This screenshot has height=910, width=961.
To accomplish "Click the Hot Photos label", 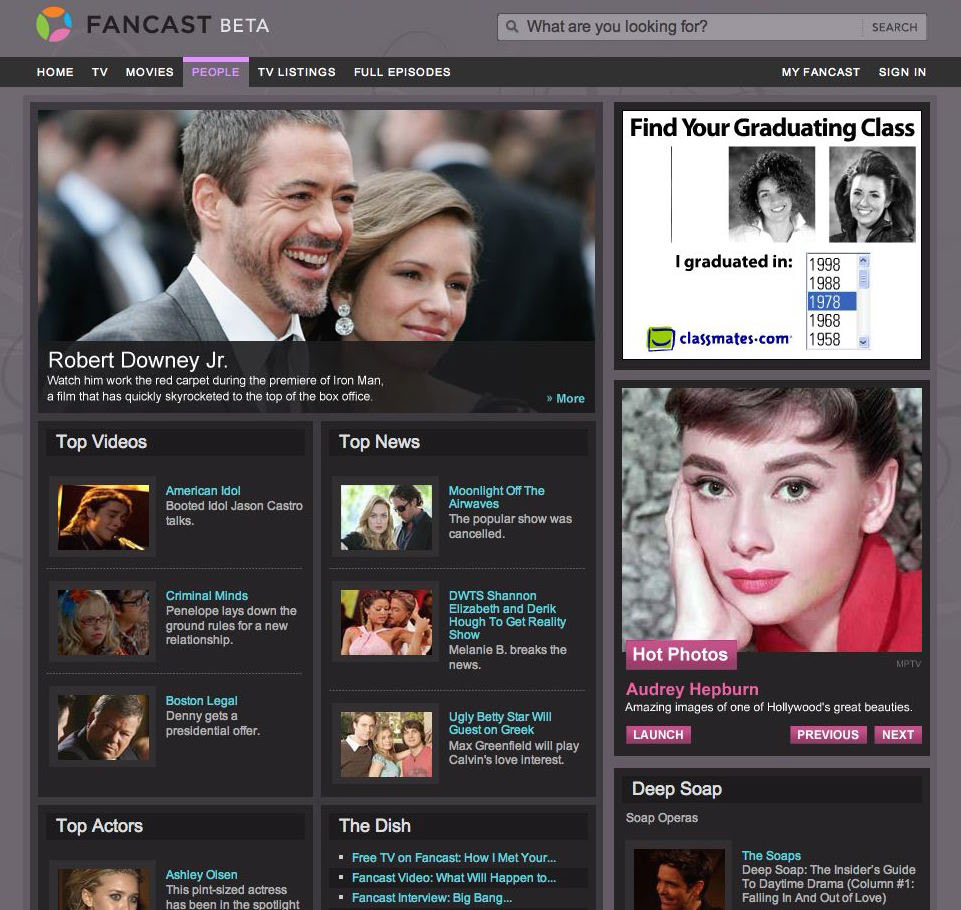I will (680, 654).
